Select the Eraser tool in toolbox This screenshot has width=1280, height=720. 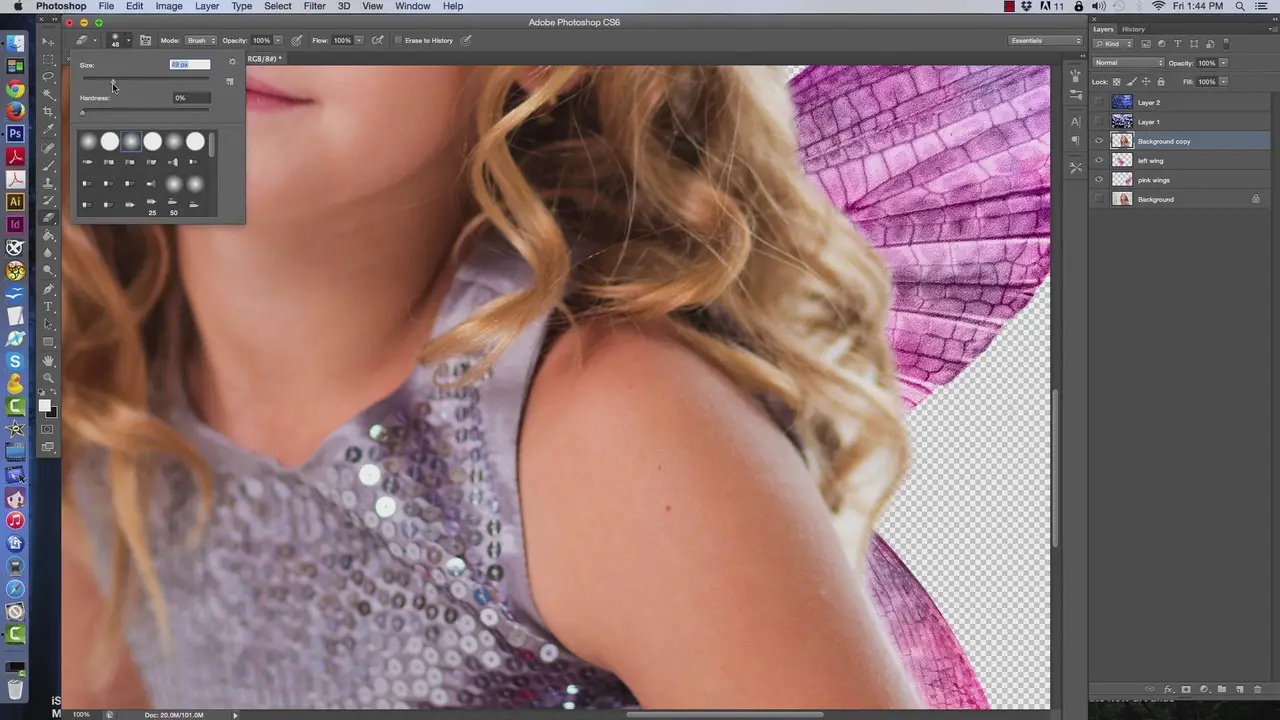coord(47,218)
